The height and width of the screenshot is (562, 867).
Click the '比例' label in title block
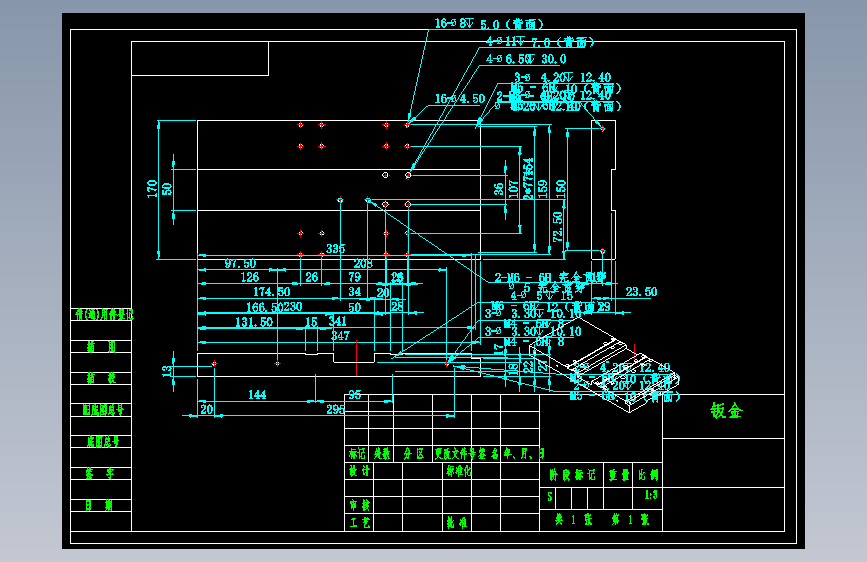pos(648,475)
